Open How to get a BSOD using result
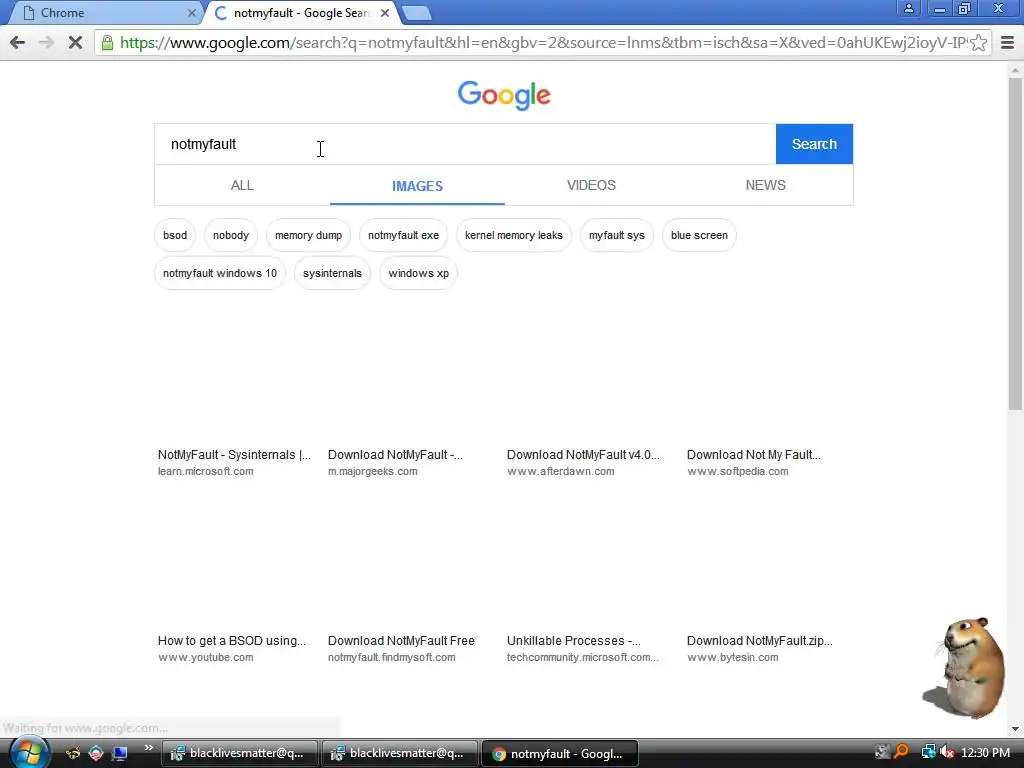The image size is (1024, 768). click(x=232, y=641)
